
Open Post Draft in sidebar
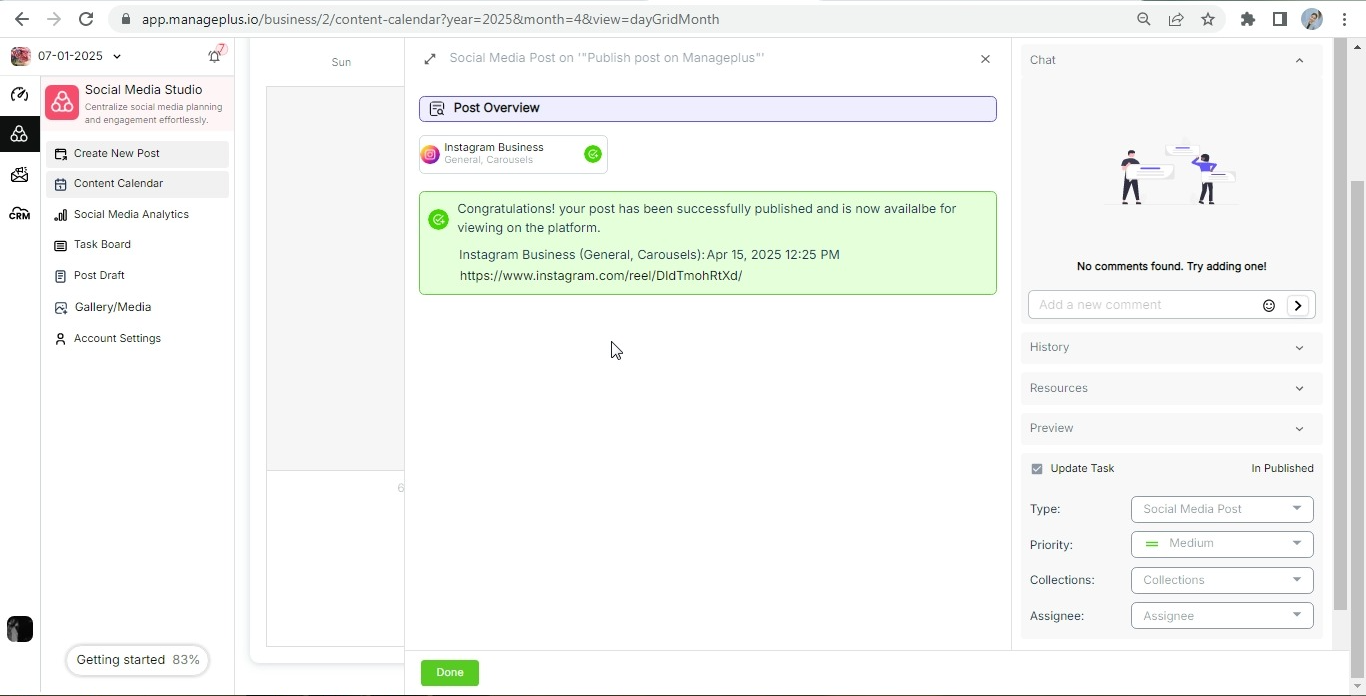pos(137,276)
